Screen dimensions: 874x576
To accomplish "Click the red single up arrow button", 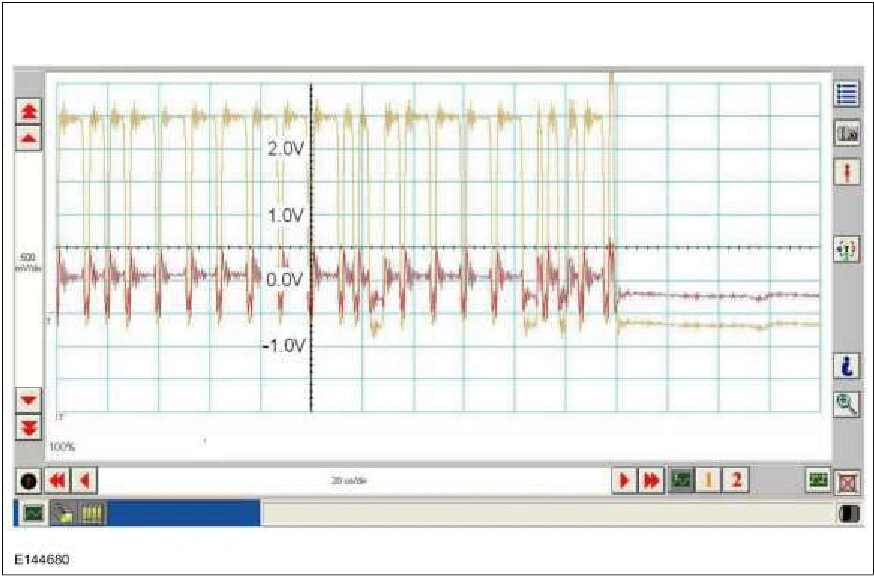I will tap(29, 138).
